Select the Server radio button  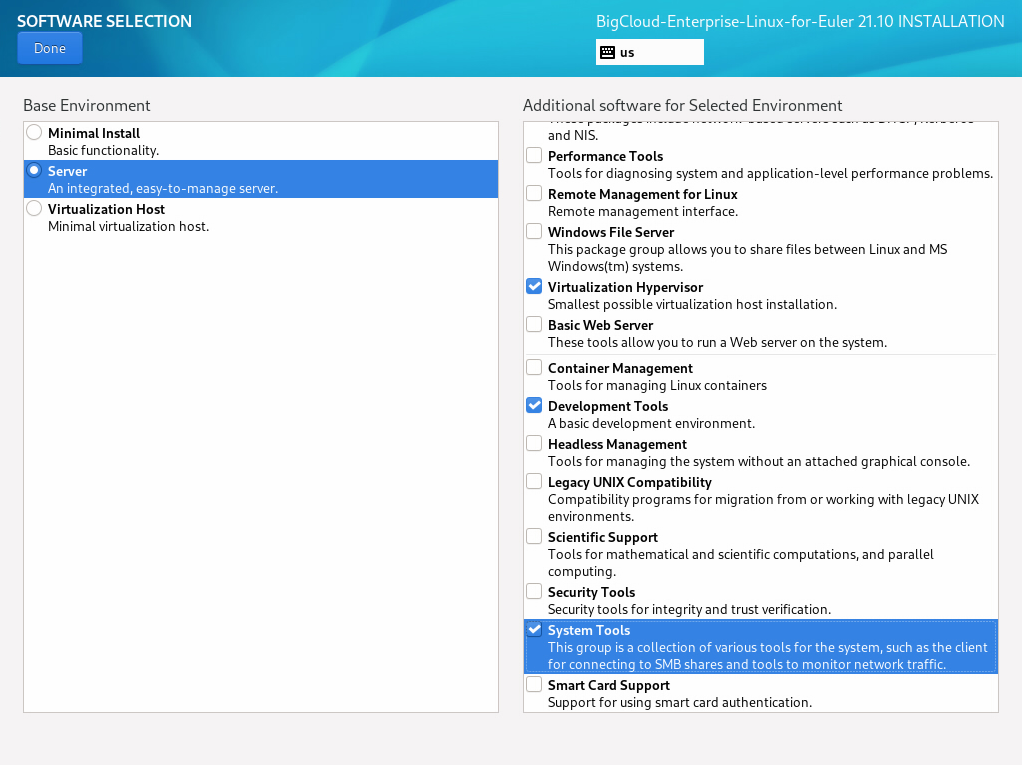35,171
